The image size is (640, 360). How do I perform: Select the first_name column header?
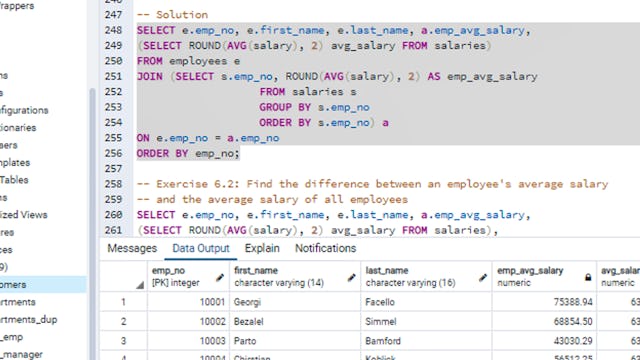(295, 276)
